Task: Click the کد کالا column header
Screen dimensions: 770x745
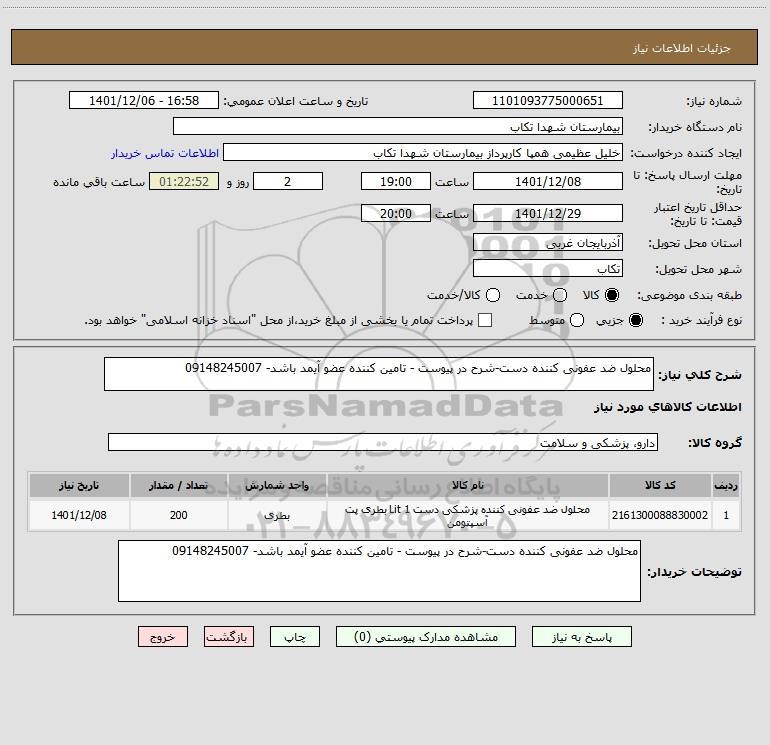Action: (x=660, y=486)
